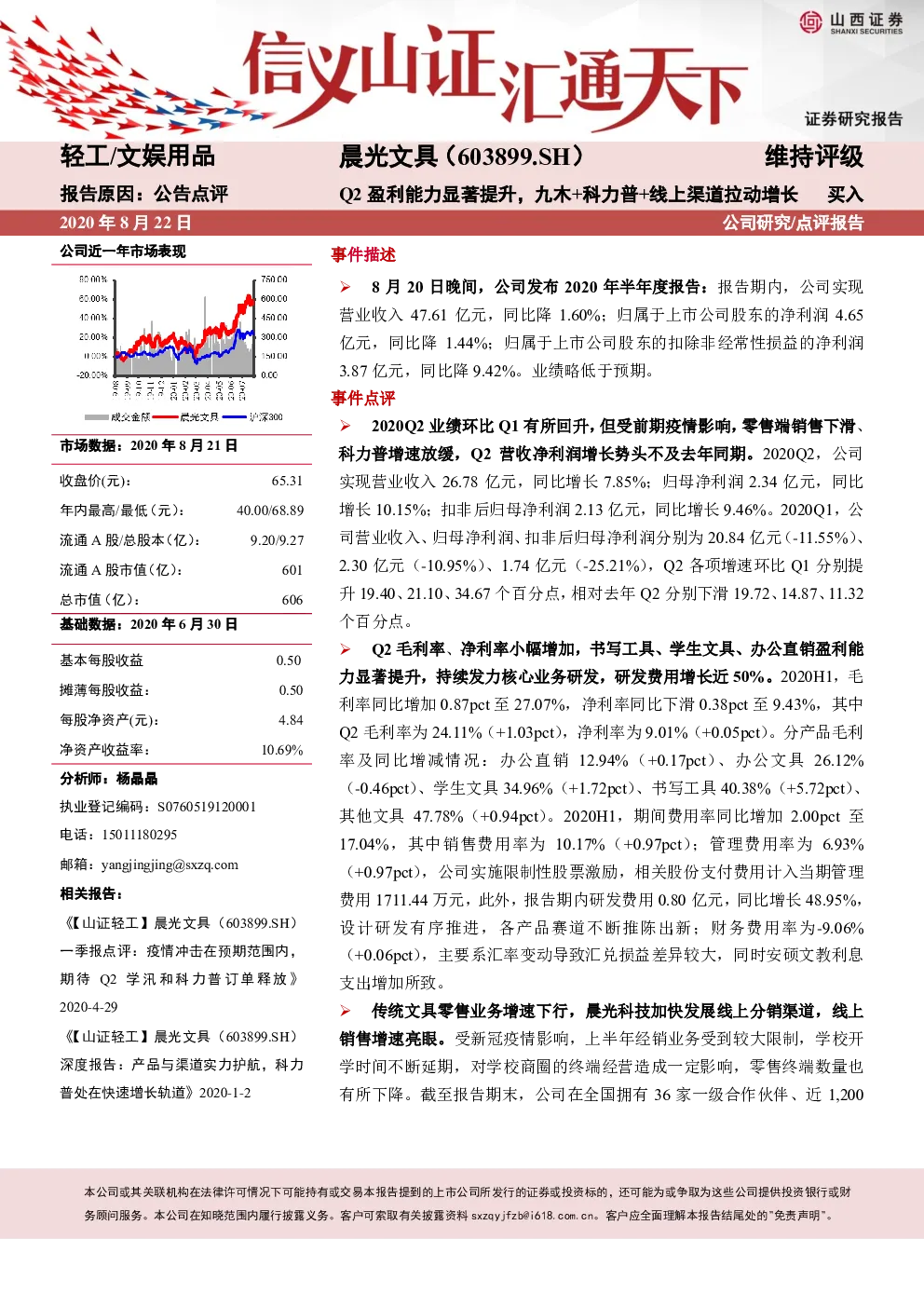
Task: Click the 摊薄每股收益 row label
Action: tap(104, 690)
